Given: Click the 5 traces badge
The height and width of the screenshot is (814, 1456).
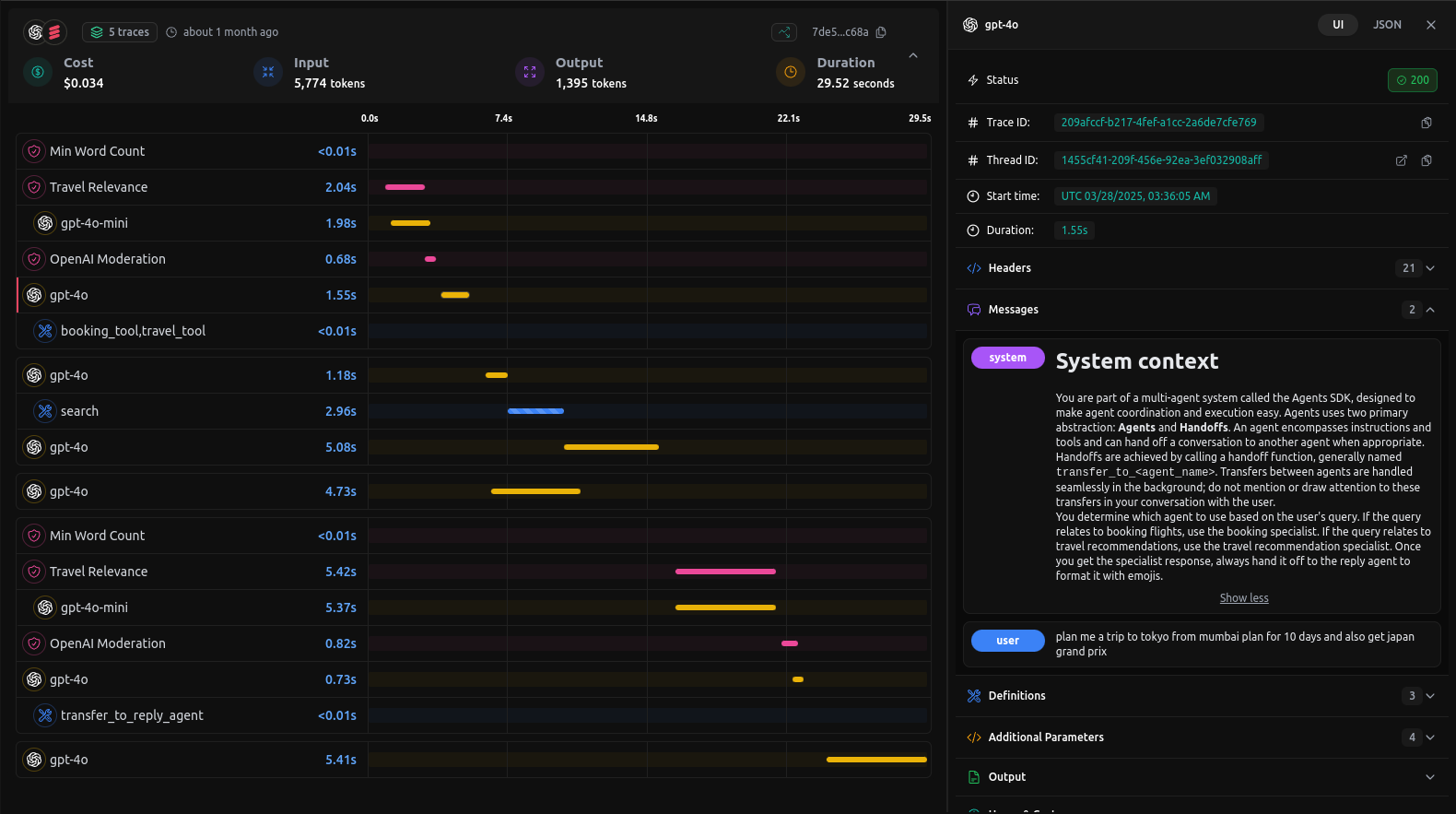Looking at the screenshot, I should click(120, 32).
